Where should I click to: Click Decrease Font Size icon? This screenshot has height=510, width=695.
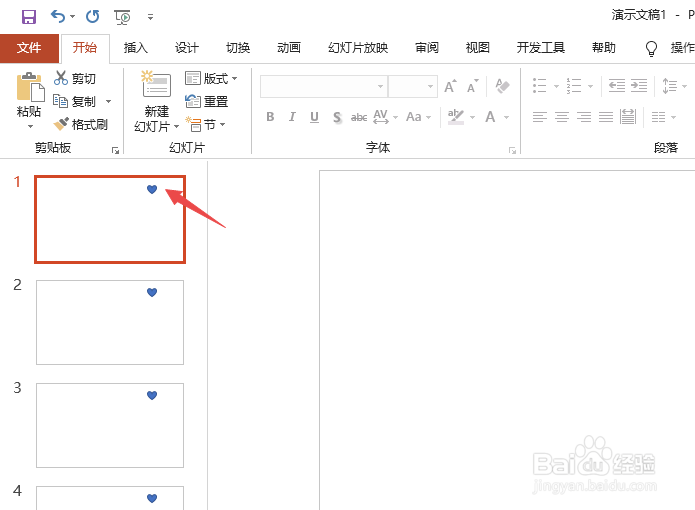(x=473, y=86)
